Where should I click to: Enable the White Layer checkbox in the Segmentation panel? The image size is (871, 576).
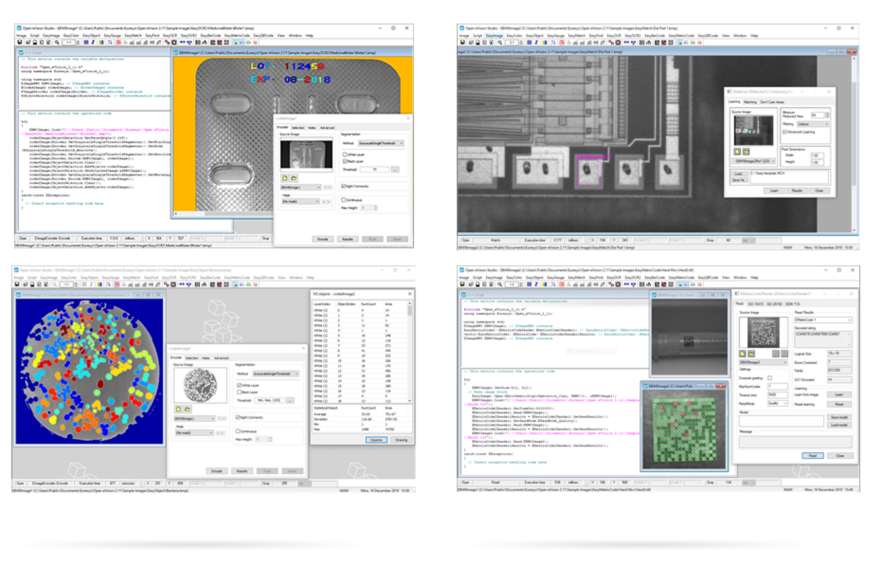(345, 155)
